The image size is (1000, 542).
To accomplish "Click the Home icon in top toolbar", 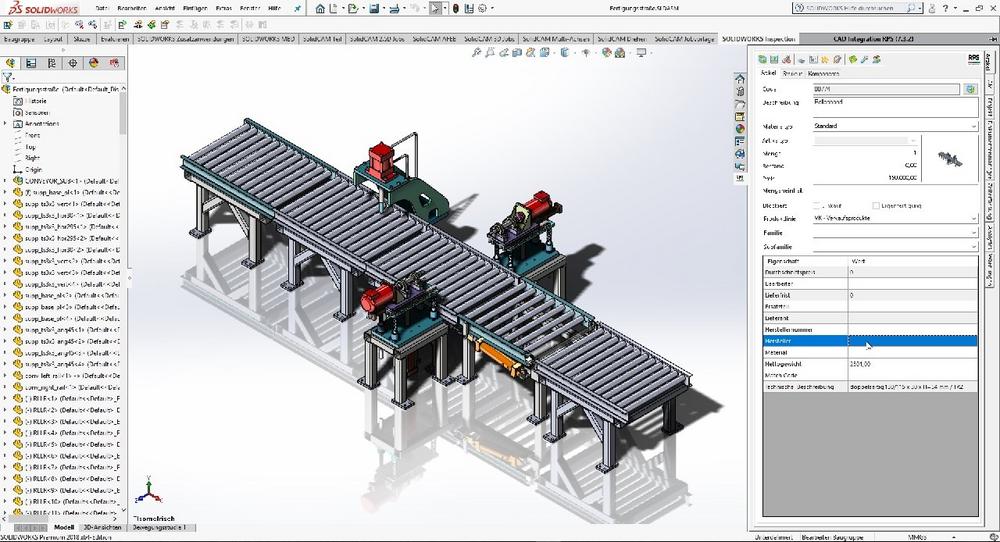I will click(320, 9).
